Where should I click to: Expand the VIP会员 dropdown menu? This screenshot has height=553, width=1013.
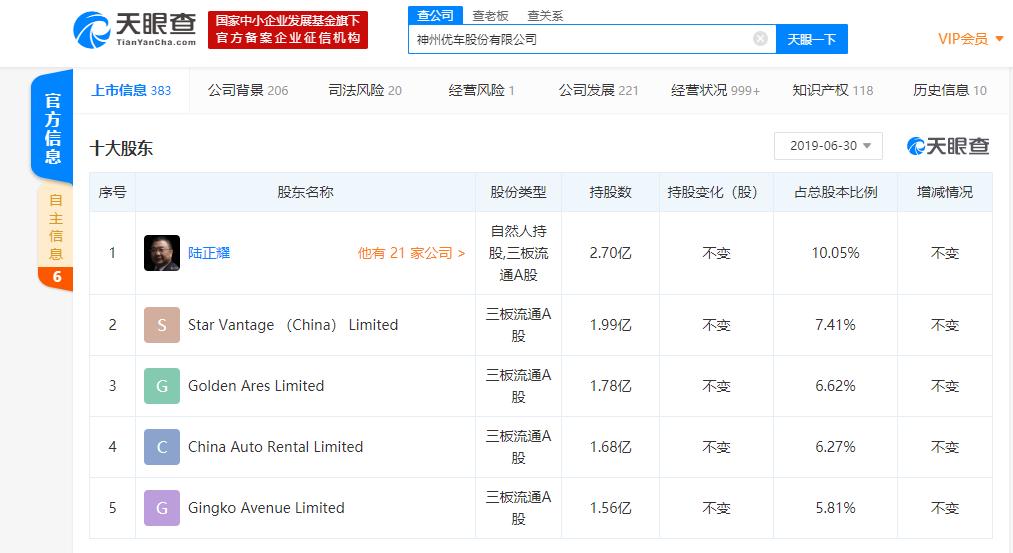pos(970,39)
